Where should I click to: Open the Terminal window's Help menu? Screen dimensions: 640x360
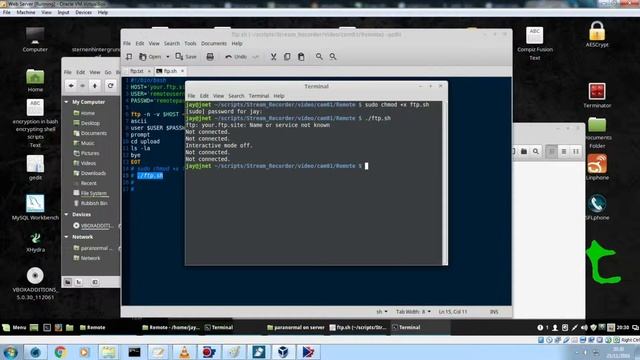coord(279,96)
